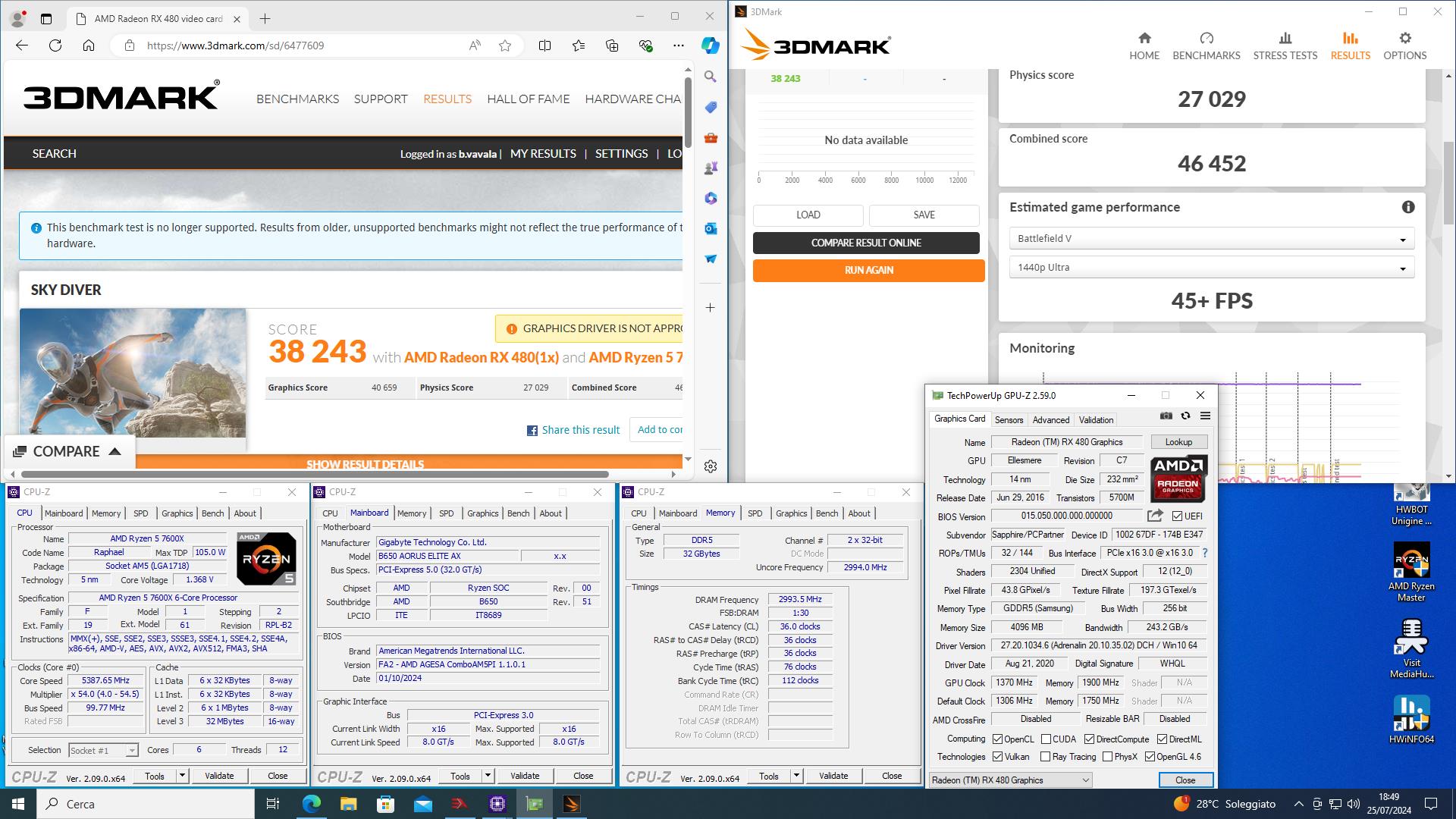Click the browser address bar URL
This screenshot has height=819, width=1456.
pyautogui.click(x=236, y=45)
